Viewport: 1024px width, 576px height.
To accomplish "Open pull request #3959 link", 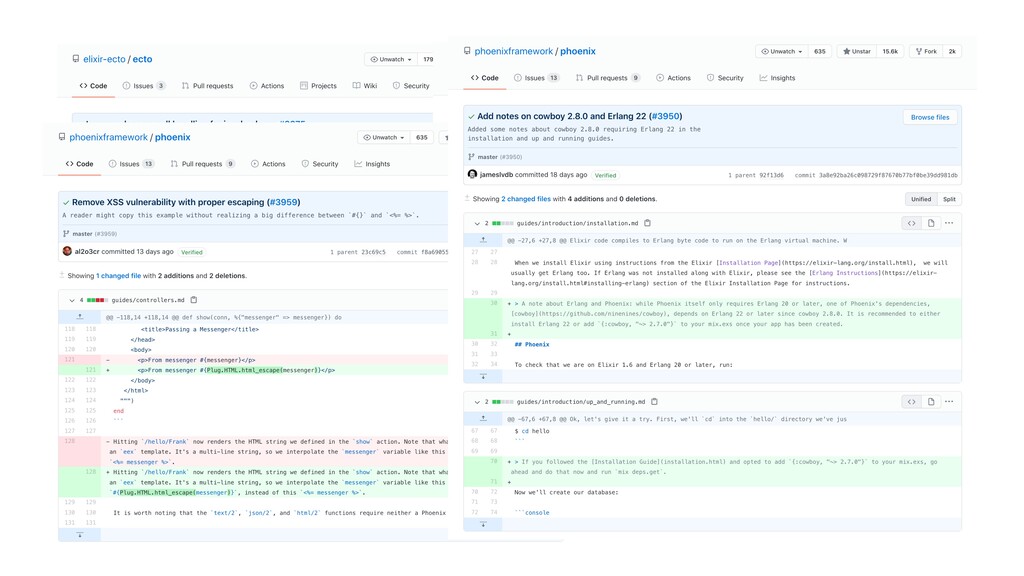I will (283, 202).
